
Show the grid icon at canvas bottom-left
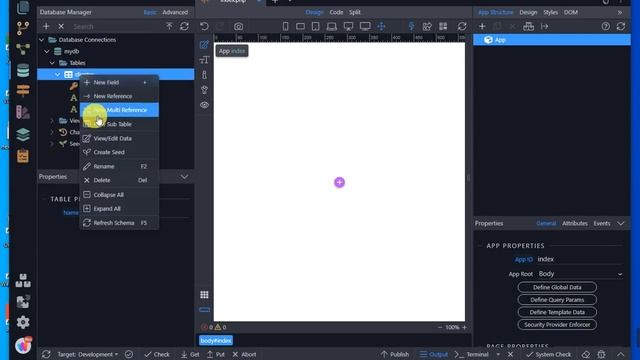coord(204,295)
